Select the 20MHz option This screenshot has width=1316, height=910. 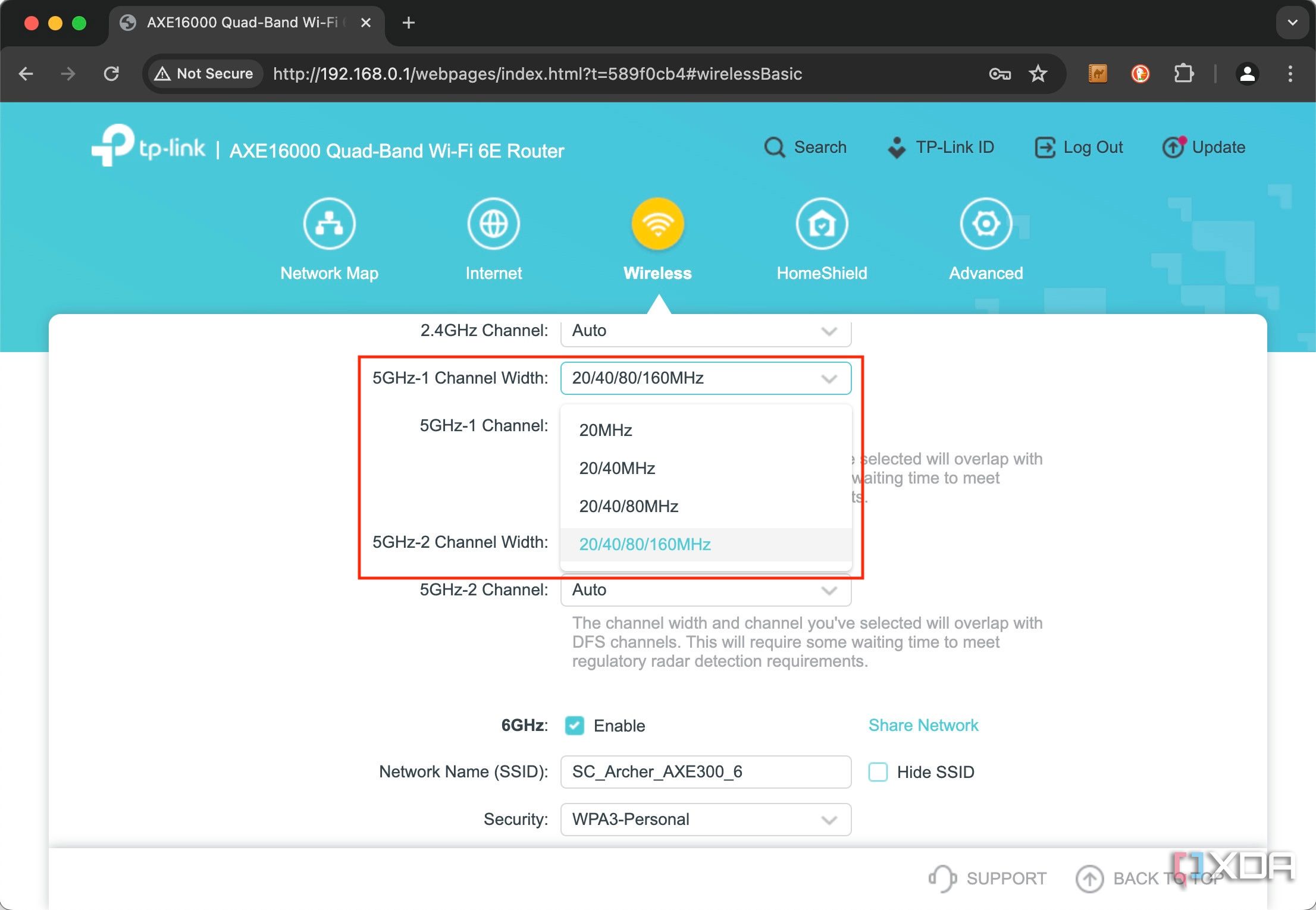pyautogui.click(x=706, y=430)
